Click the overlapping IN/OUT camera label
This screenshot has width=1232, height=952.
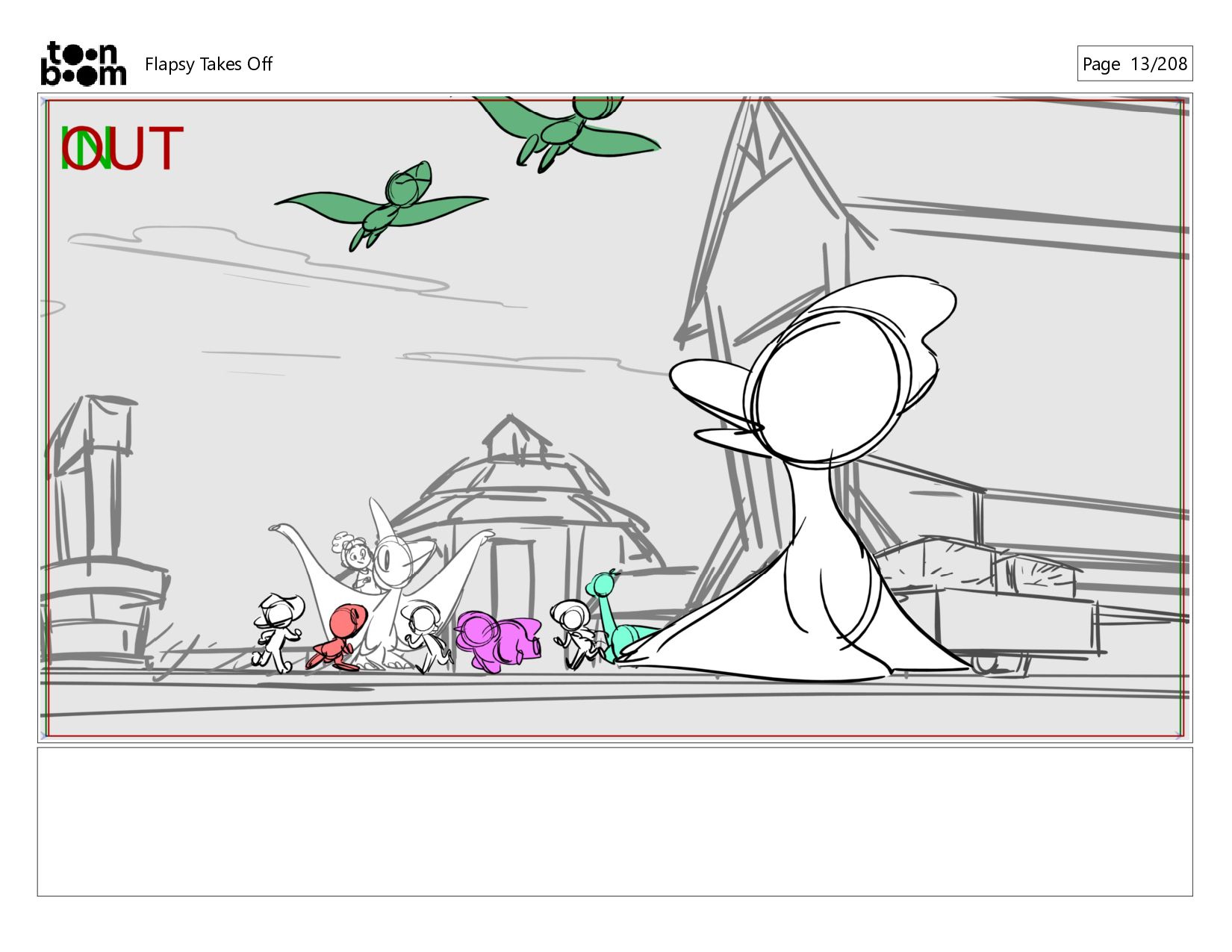[x=121, y=149]
